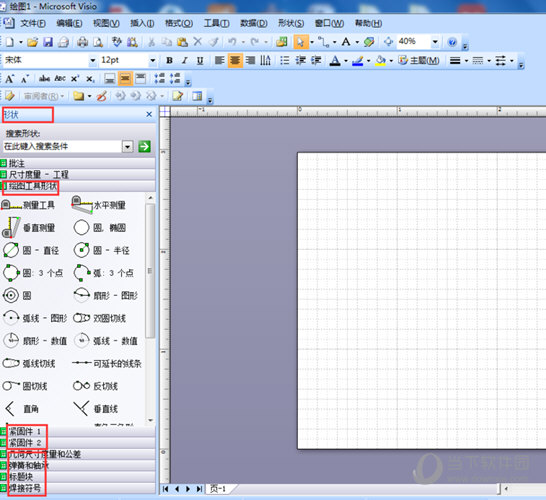Image resolution: width=546 pixels, height=500 pixels.
Task: Select the Pointer tool
Action: 300,42
